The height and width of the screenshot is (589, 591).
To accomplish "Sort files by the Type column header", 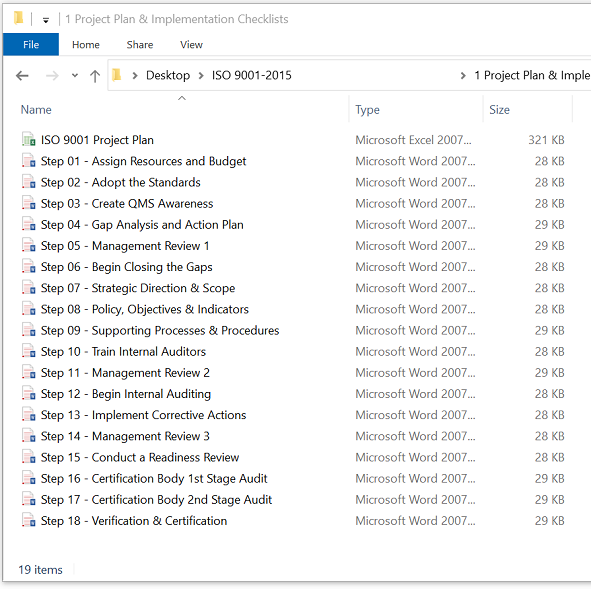I will click(x=367, y=110).
